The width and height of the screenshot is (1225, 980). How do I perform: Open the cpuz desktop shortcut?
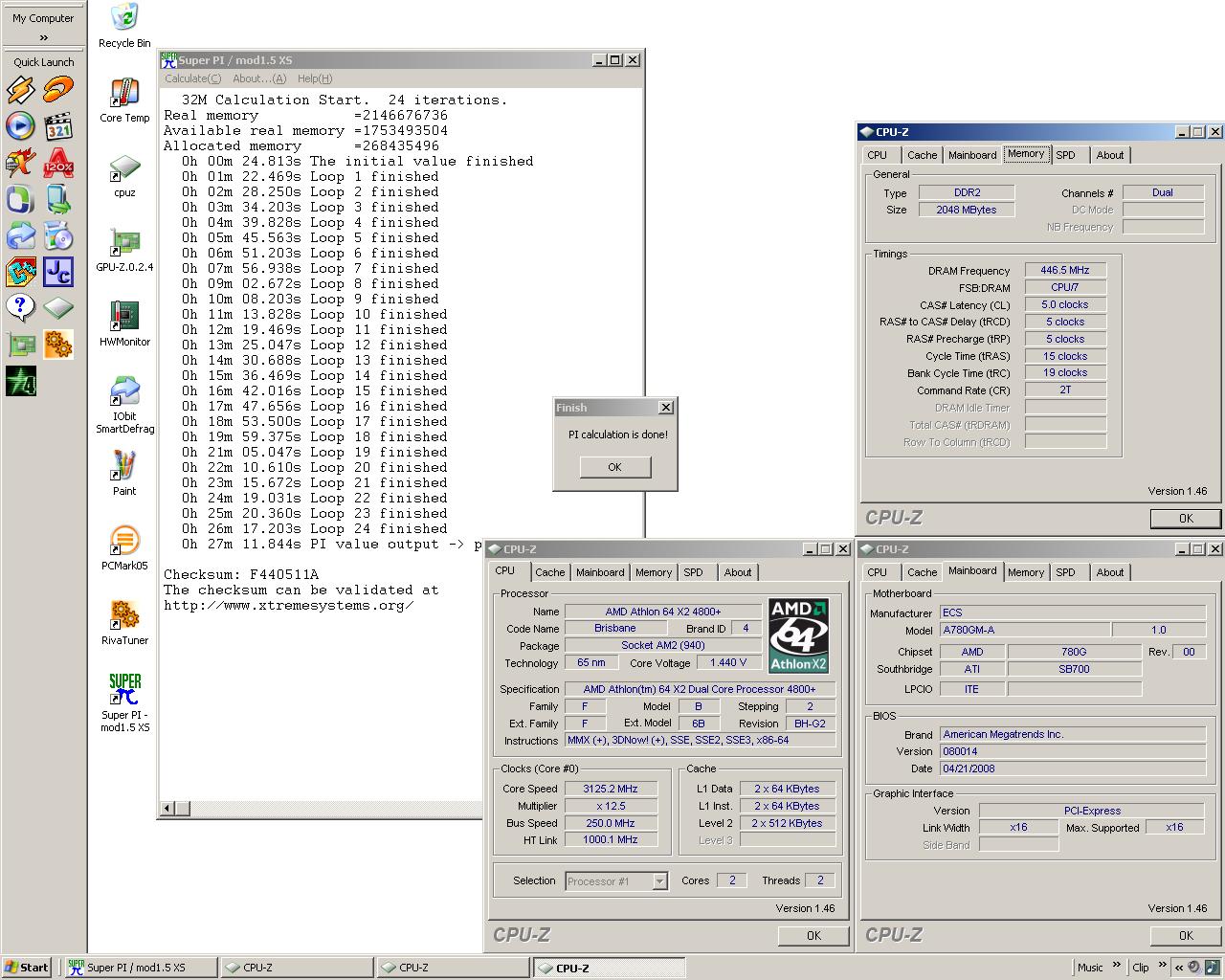[x=124, y=175]
